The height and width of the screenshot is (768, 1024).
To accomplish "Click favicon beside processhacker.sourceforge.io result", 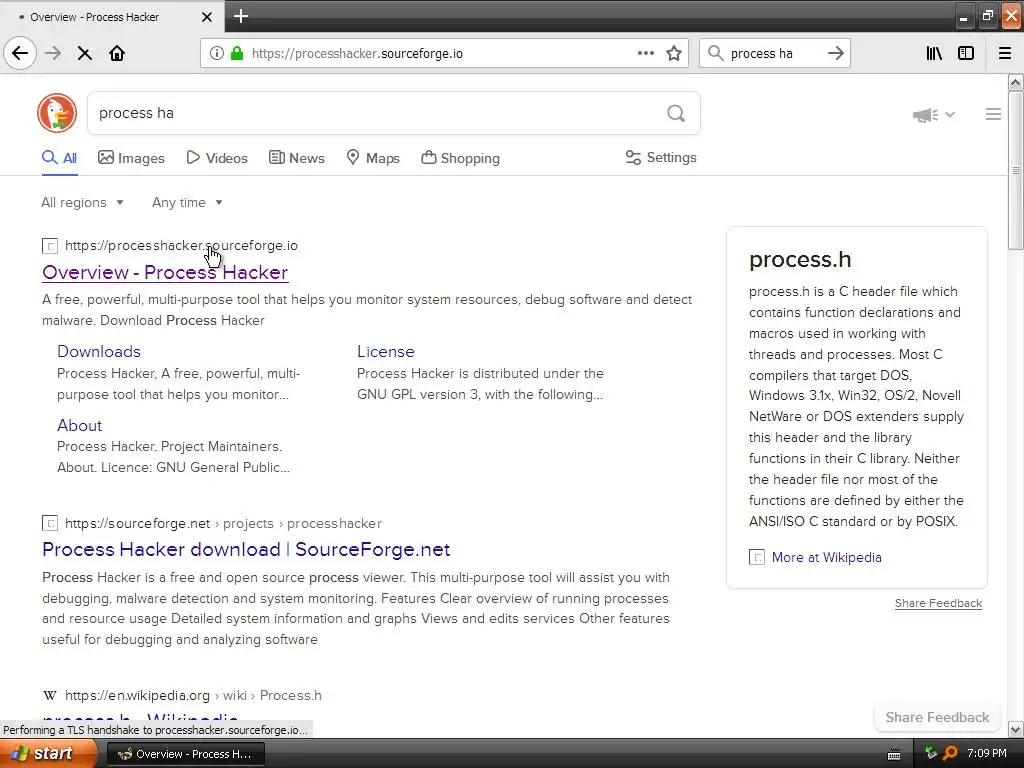I will (x=50, y=246).
